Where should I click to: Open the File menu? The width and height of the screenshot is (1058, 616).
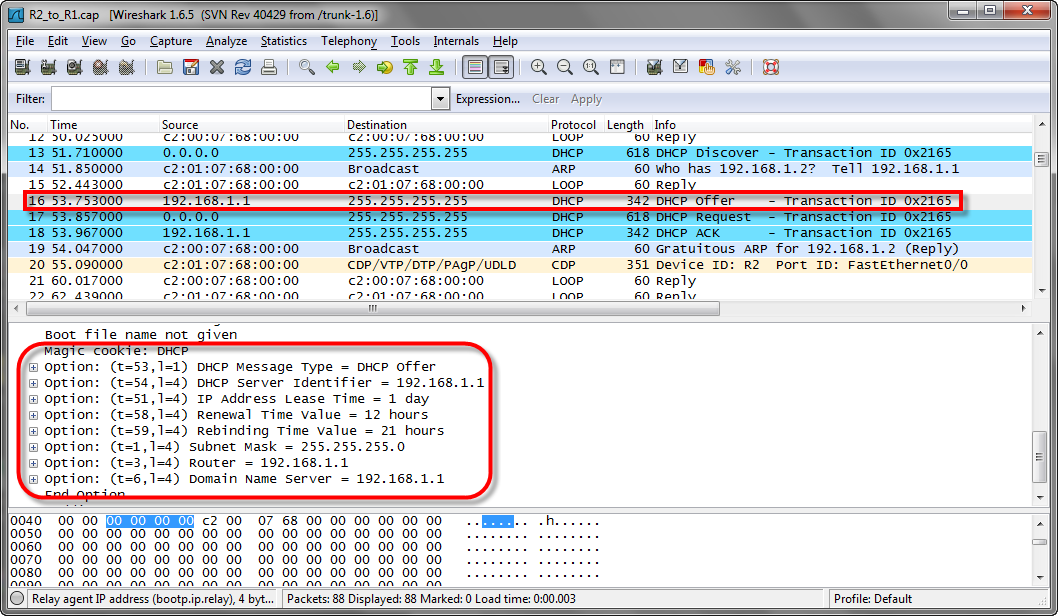(x=25, y=41)
